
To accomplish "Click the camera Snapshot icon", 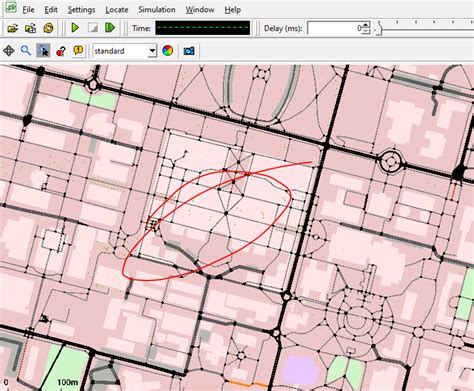I will pyautogui.click(x=189, y=51).
